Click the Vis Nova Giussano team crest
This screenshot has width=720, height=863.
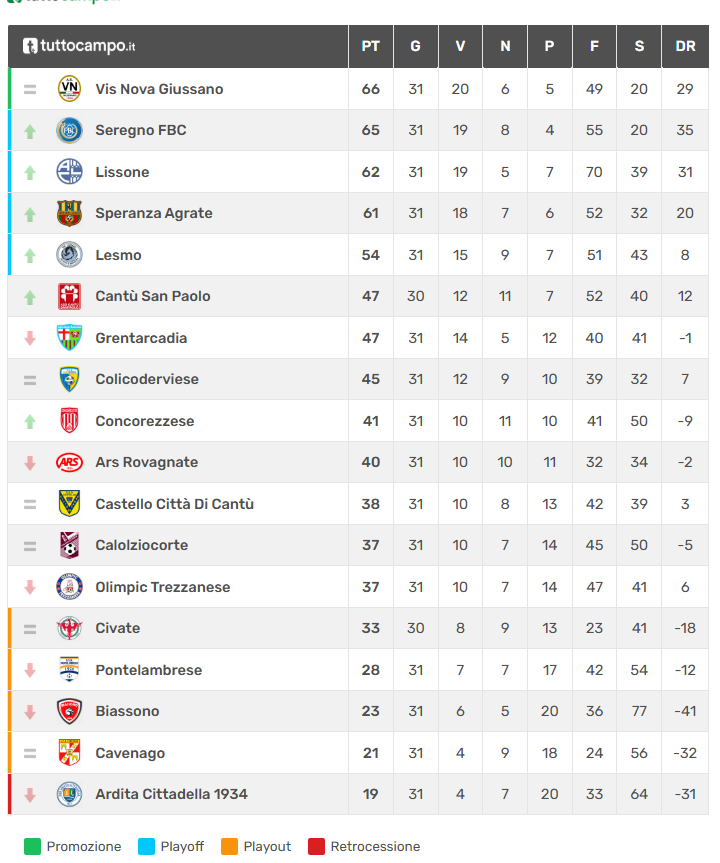(x=69, y=89)
